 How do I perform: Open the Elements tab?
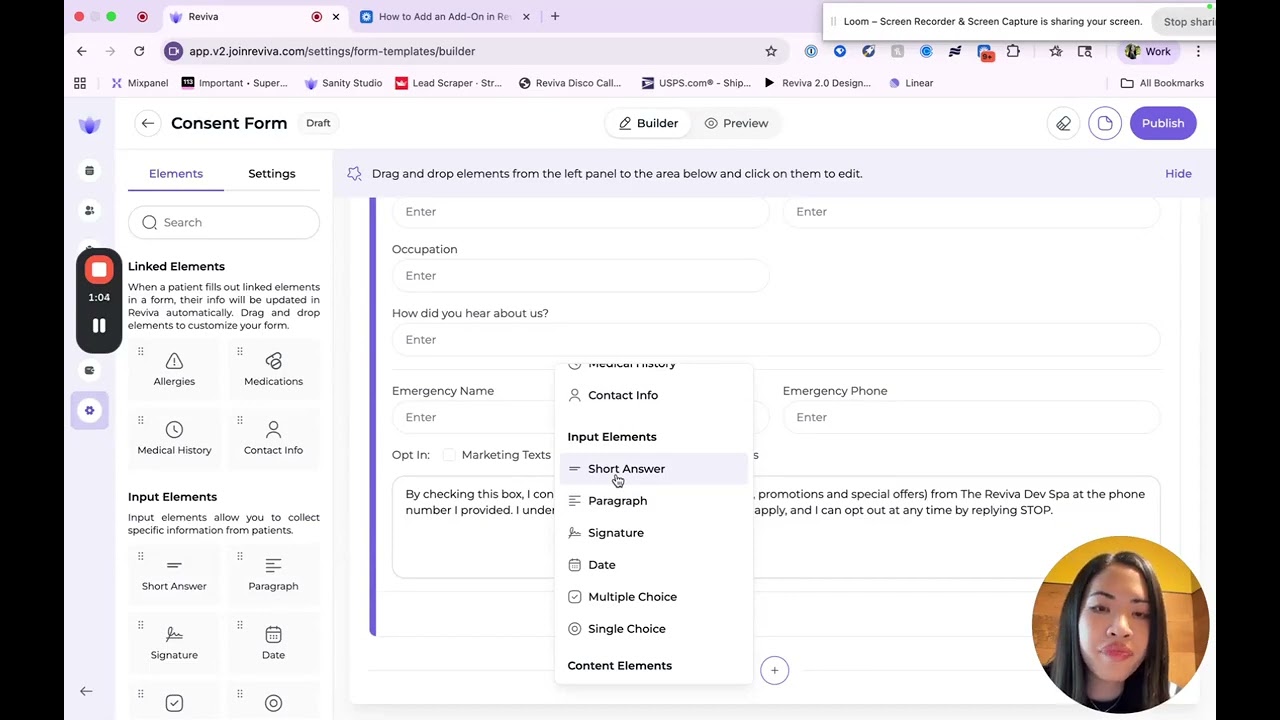(176, 174)
